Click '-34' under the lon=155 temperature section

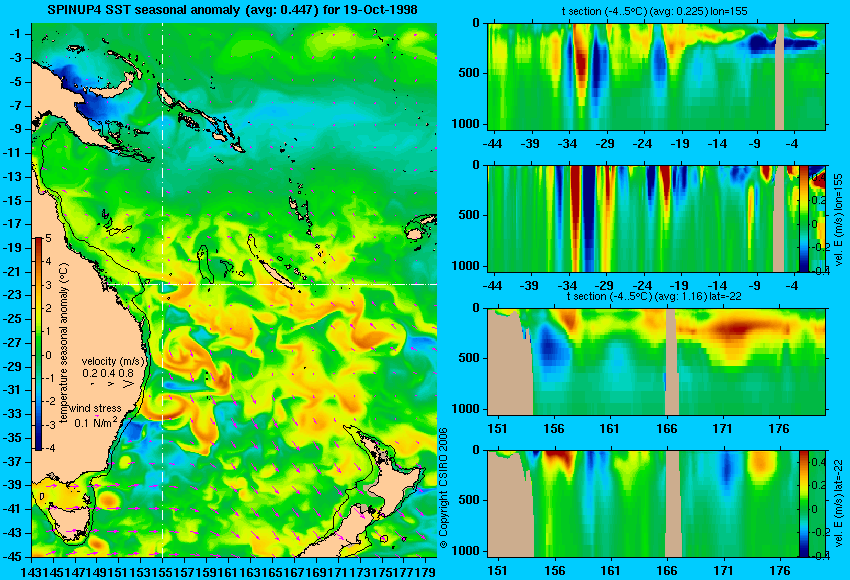[567, 144]
